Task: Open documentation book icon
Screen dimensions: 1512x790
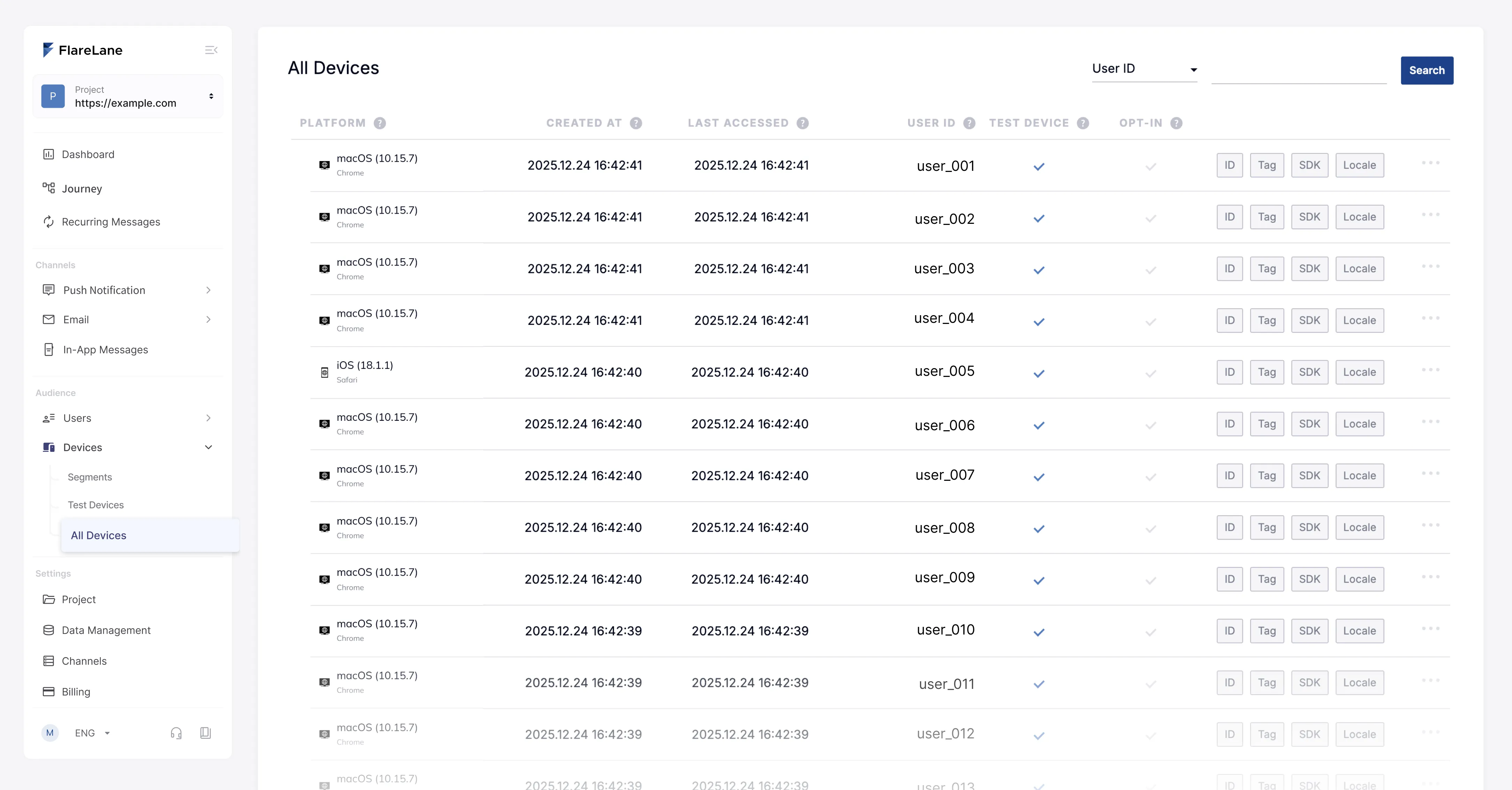Action: (x=205, y=732)
